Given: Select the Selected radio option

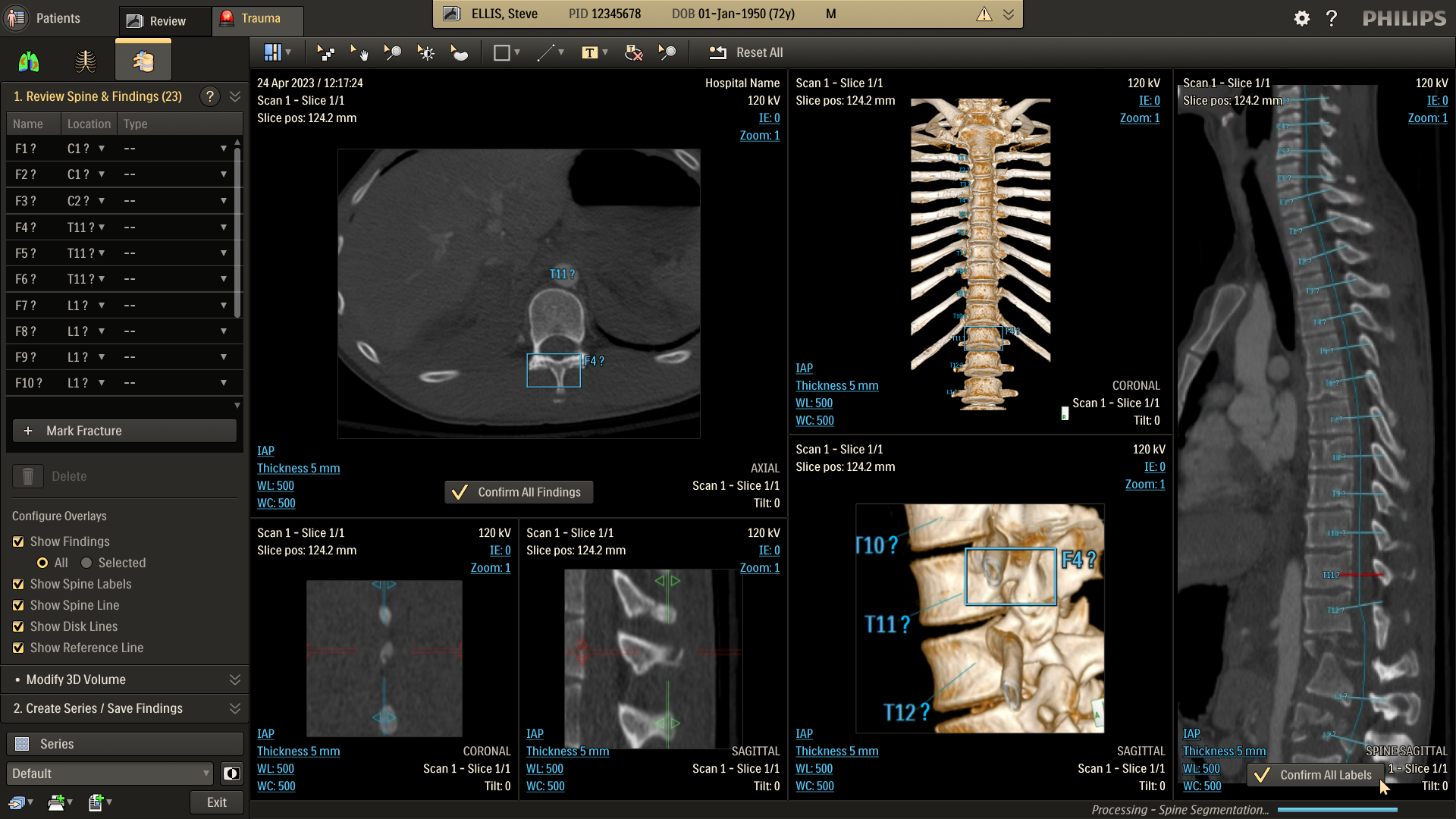Looking at the screenshot, I should point(86,563).
